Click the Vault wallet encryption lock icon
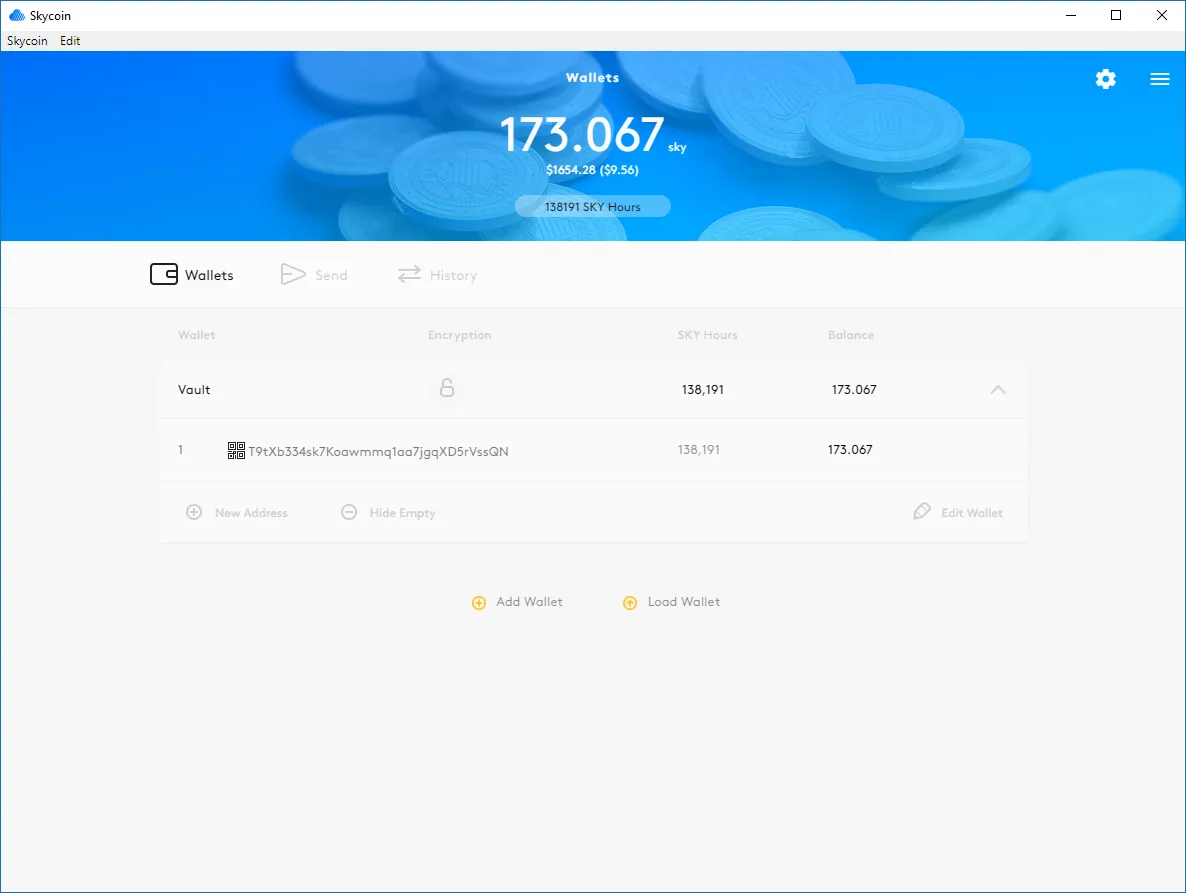This screenshot has width=1186, height=893. coord(447,388)
